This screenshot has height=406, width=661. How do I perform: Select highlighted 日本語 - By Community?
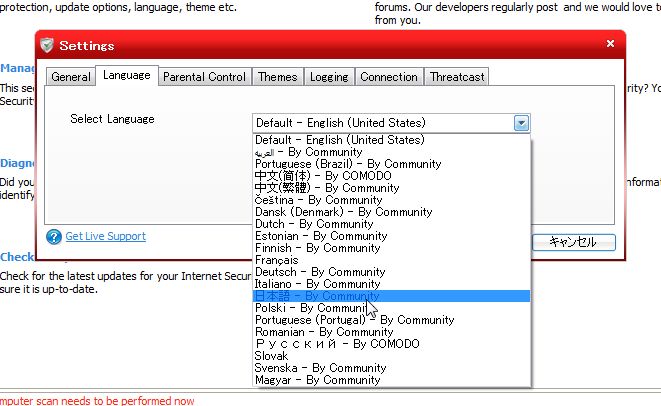(391, 296)
